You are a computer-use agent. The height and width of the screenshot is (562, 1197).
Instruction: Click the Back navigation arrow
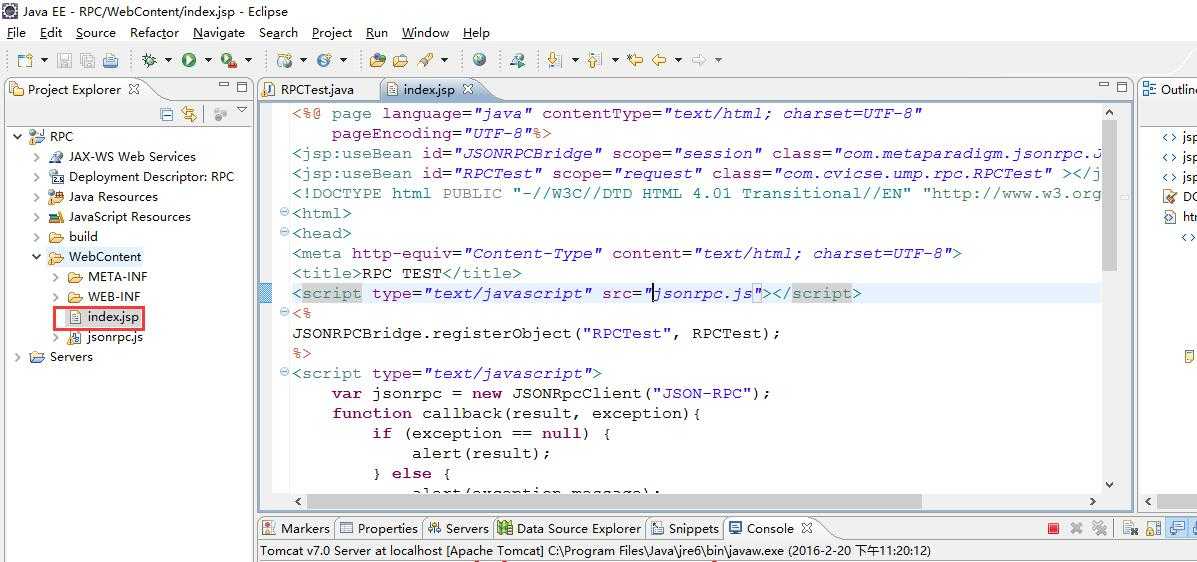click(660, 60)
